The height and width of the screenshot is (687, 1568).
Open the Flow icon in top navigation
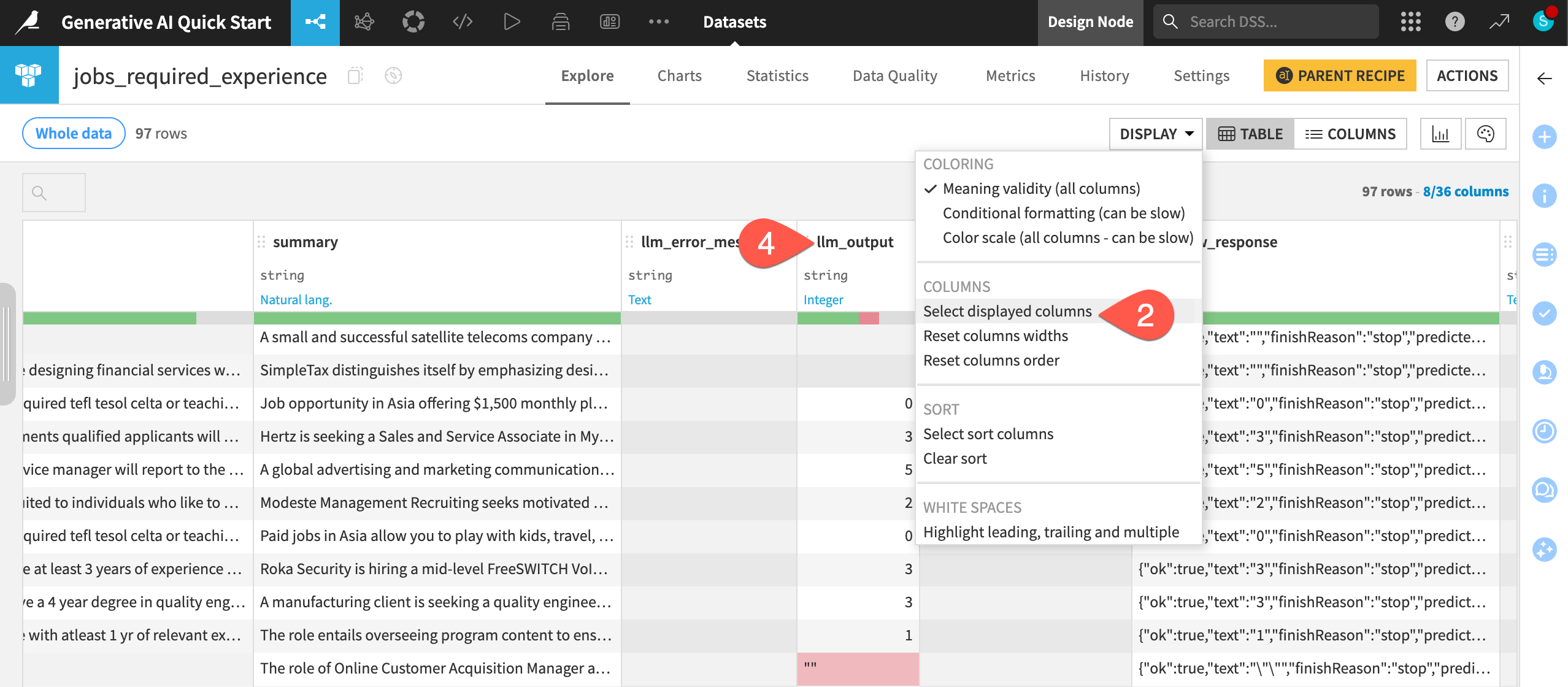[x=315, y=23]
